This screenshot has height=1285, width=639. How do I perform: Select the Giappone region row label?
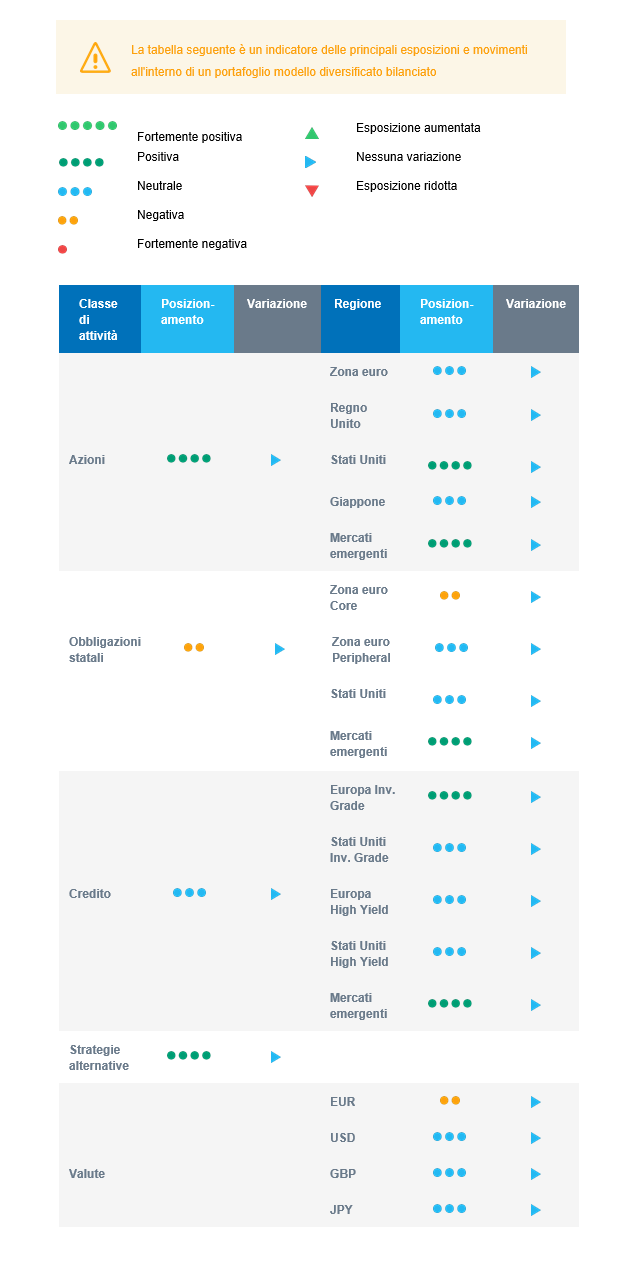(x=358, y=502)
